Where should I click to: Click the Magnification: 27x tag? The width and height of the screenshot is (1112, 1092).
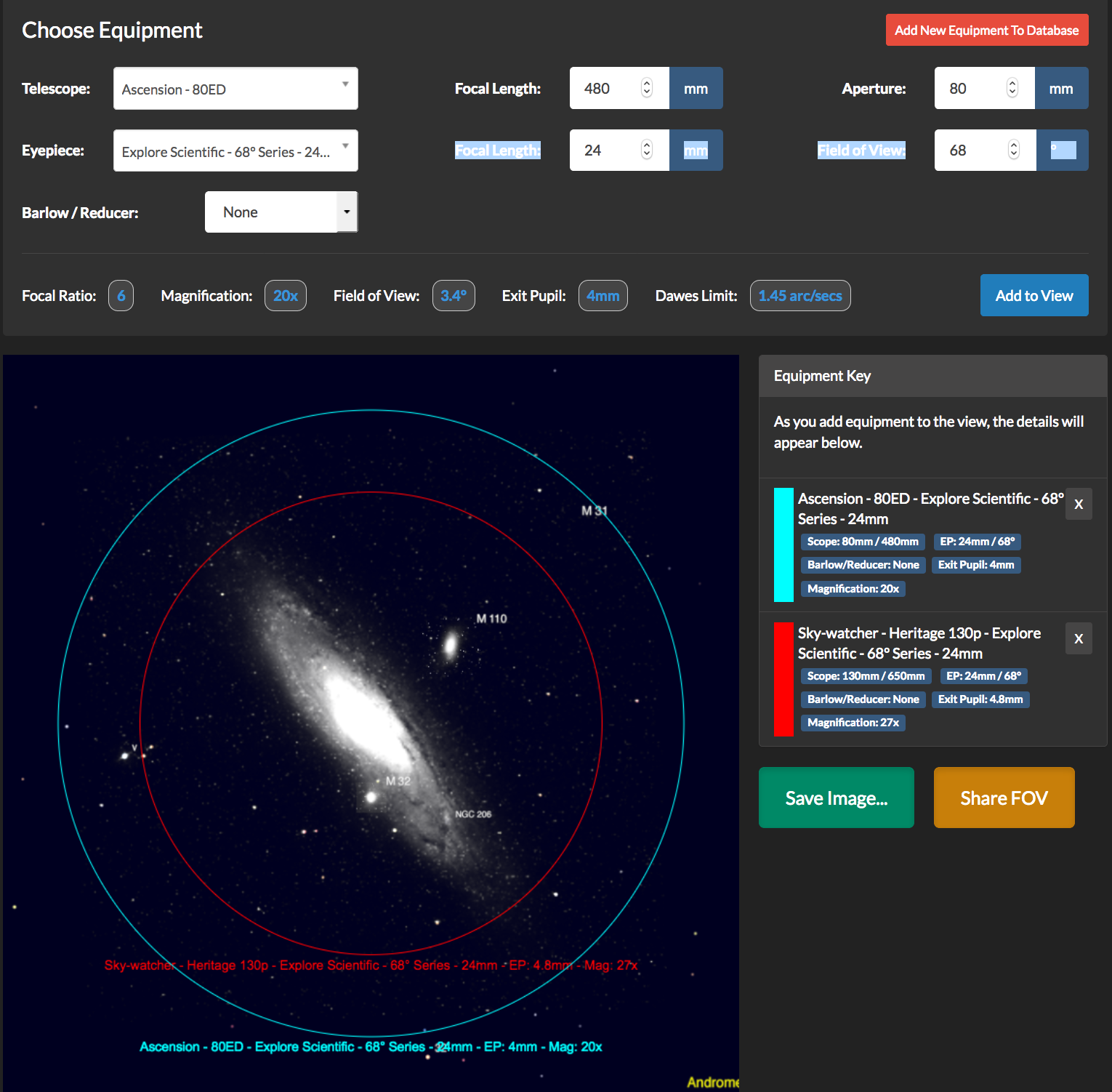[x=853, y=723]
